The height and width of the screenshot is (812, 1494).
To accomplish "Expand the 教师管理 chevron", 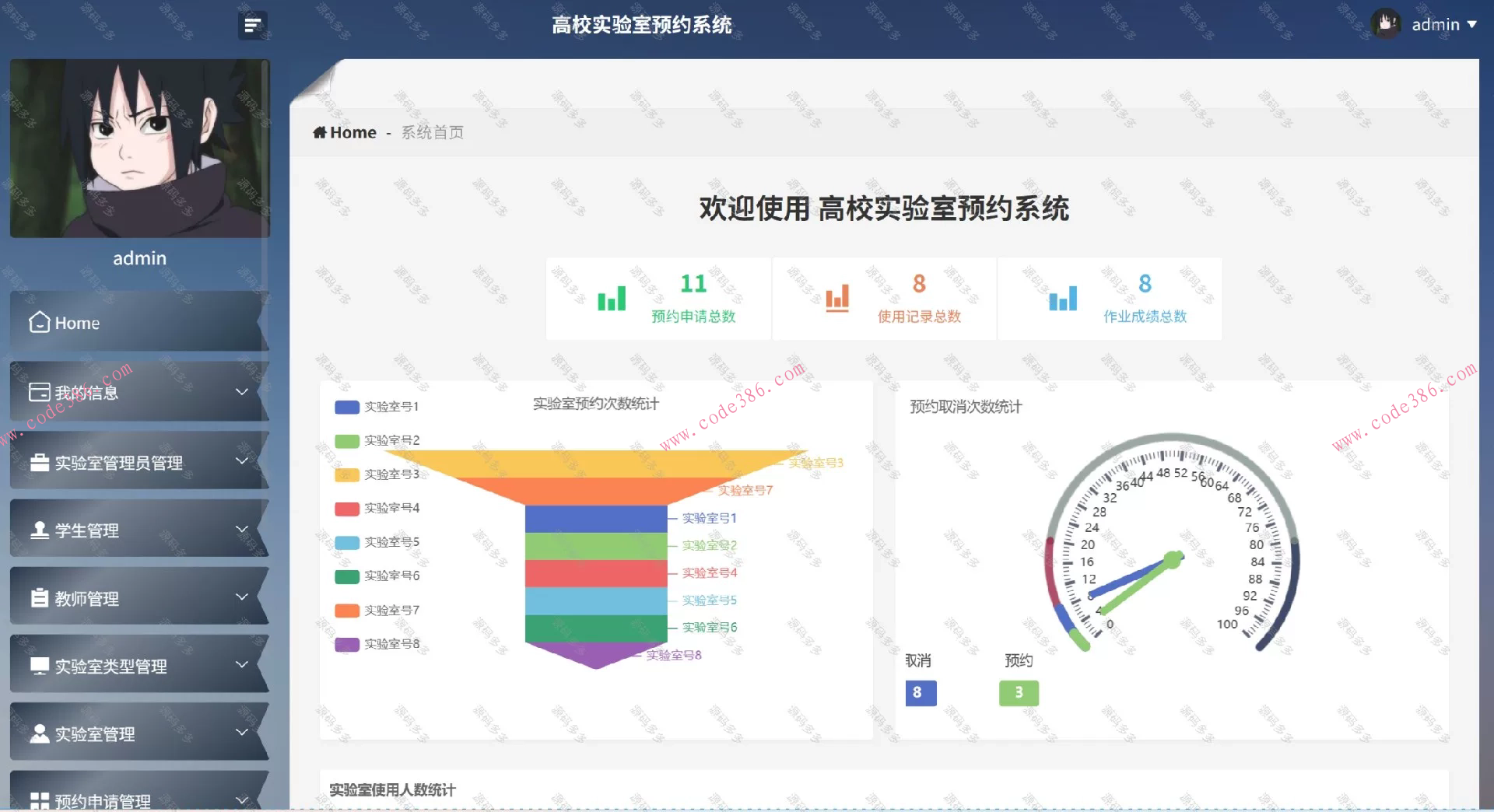I will point(242,597).
